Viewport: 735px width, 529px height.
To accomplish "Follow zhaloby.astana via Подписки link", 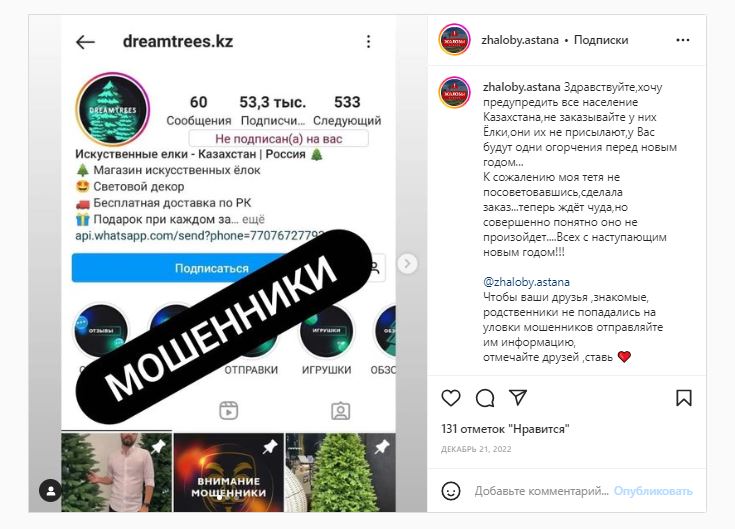I will click(x=601, y=40).
